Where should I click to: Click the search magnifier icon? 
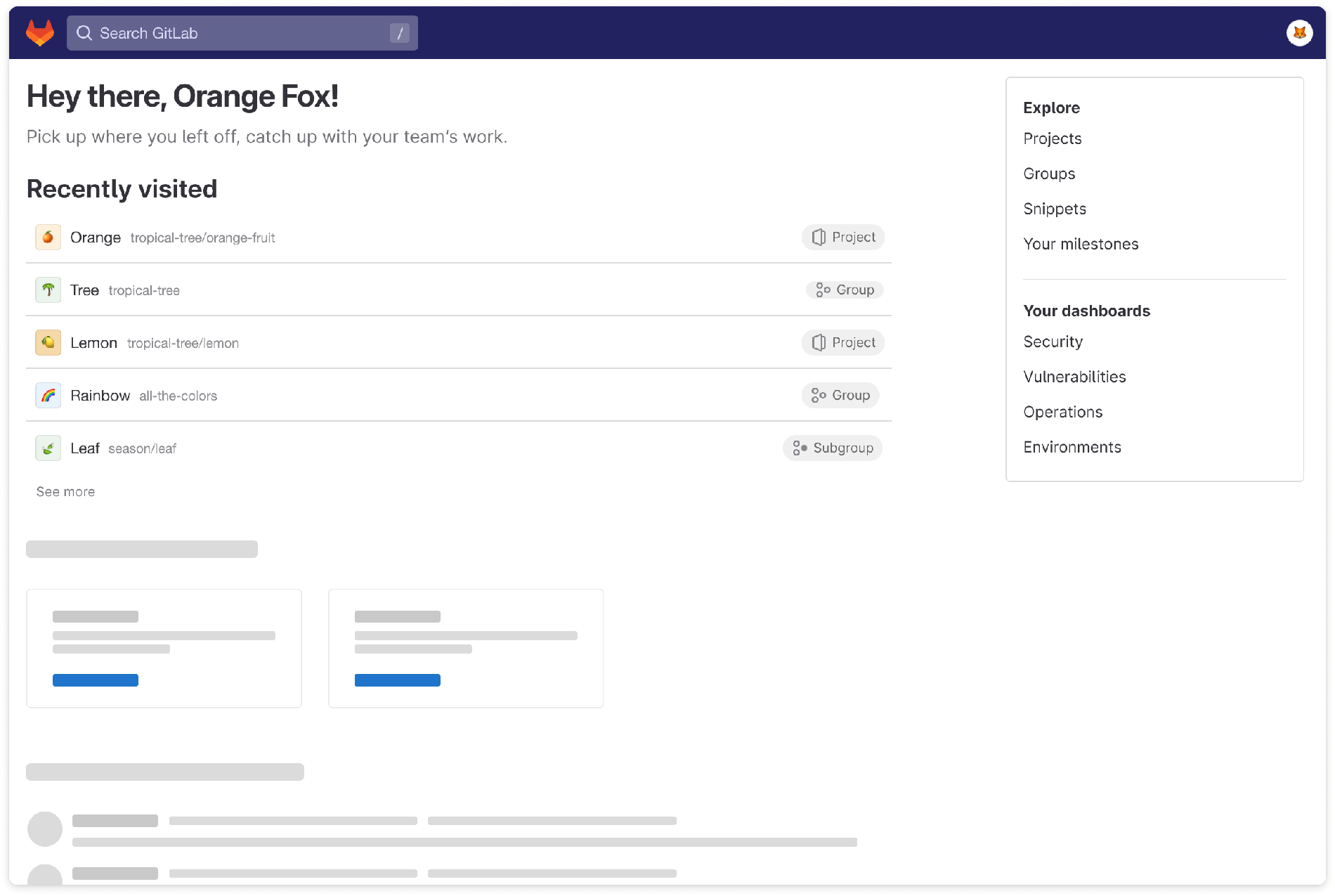point(85,32)
